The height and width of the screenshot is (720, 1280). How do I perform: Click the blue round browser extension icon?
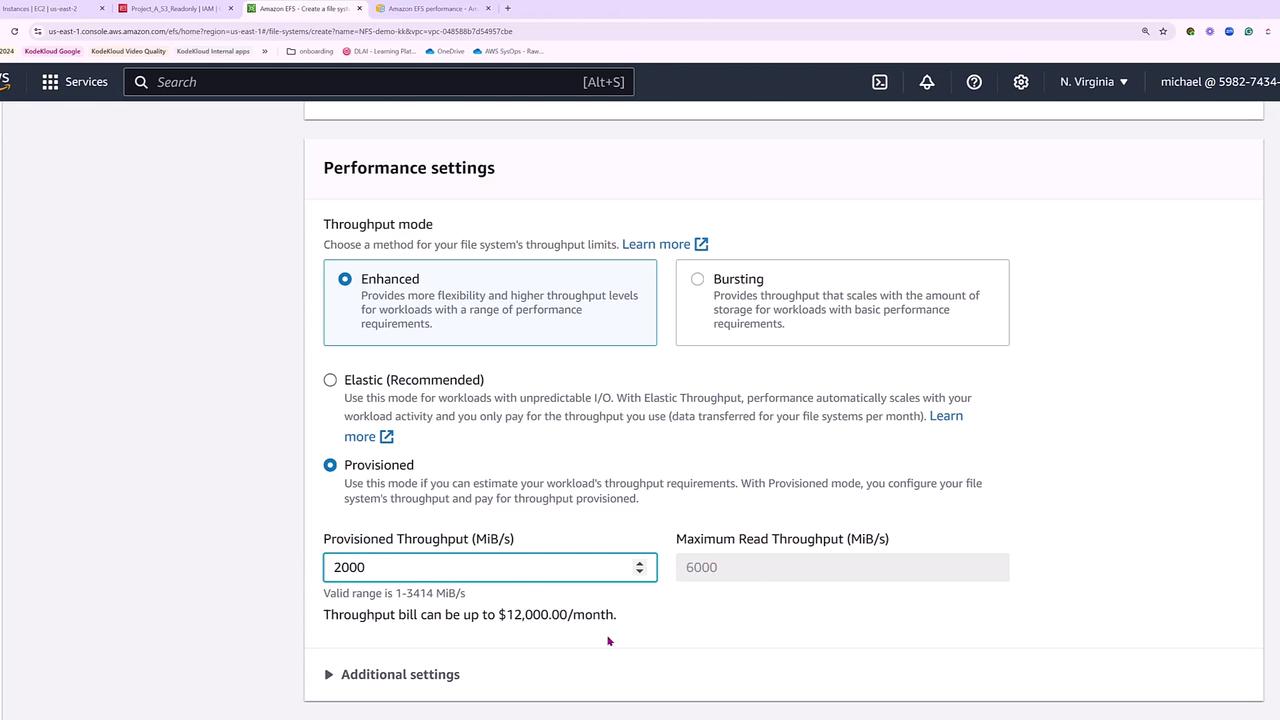click(x=1229, y=31)
